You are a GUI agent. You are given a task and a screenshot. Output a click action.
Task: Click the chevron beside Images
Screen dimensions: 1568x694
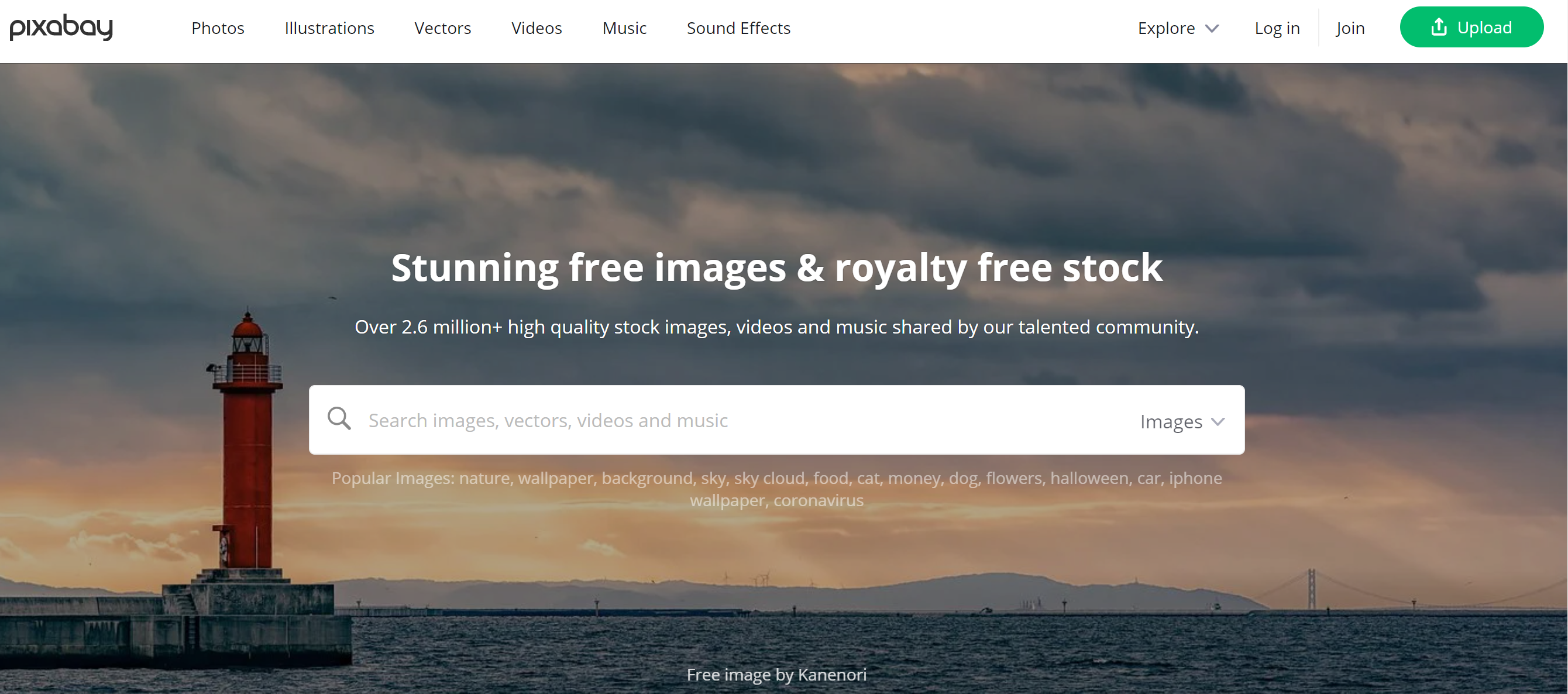coord(1218,421)
